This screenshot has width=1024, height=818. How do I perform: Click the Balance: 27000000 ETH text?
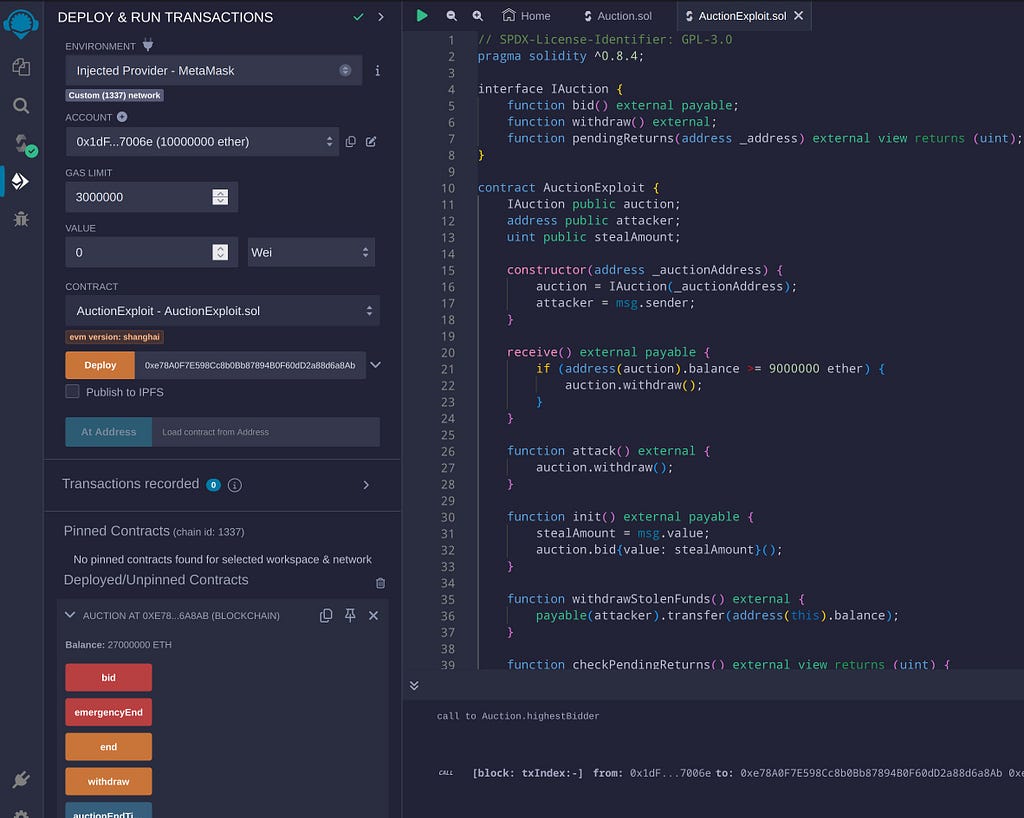click(118, 644)
